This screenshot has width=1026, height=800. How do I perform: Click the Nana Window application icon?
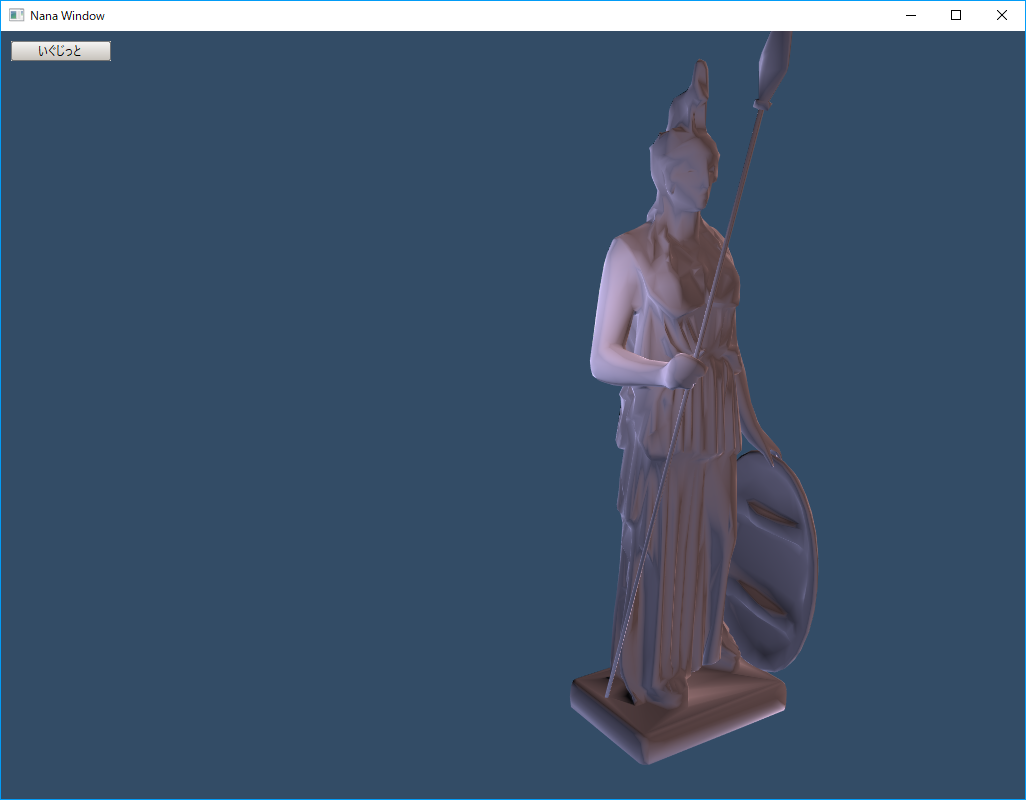(16, 15)
